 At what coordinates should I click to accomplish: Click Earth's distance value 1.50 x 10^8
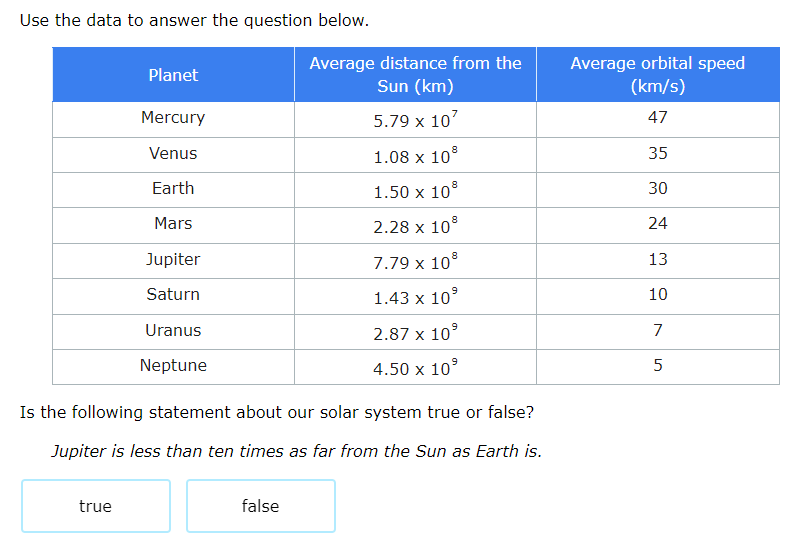coord(415,191)
